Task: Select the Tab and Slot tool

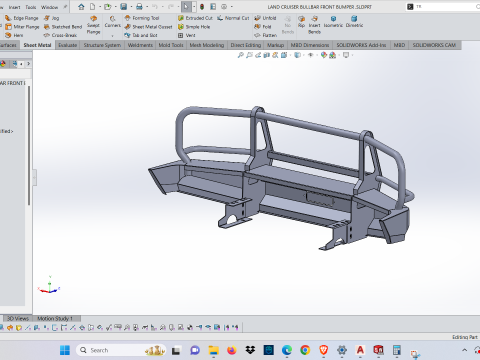Action: tap(141, 35)
